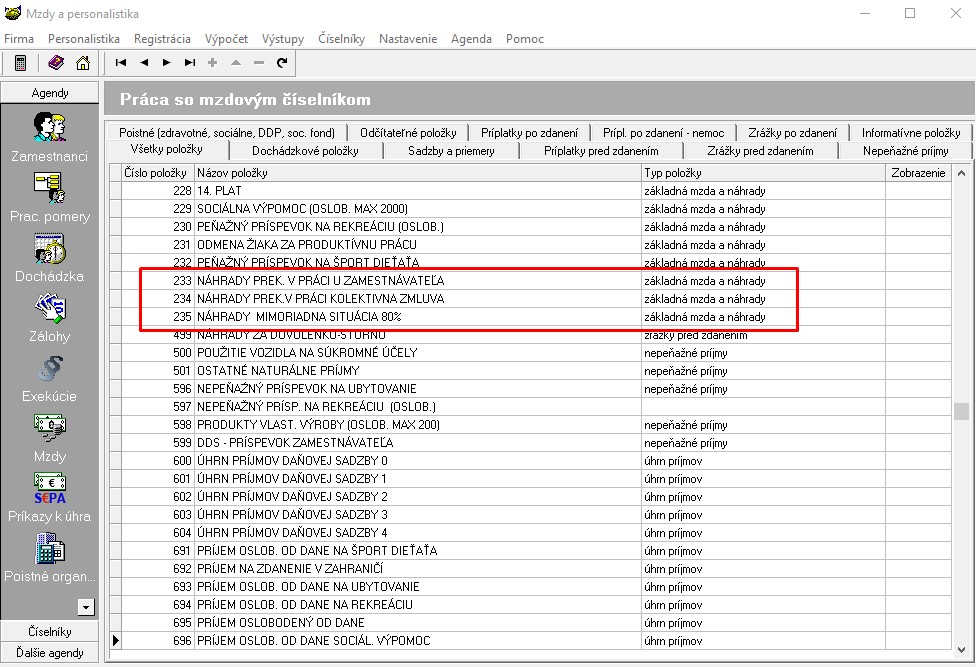Open Zamestnanci agenda in sidebar

tap(49, 137)
